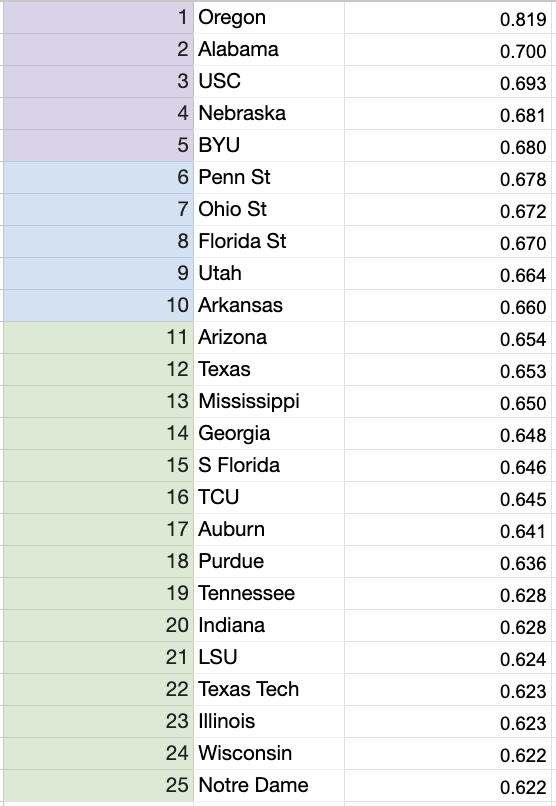This screenshot has height=806, width=556.
Task: Click the Alabama team name cell
Action: (269, 50)
